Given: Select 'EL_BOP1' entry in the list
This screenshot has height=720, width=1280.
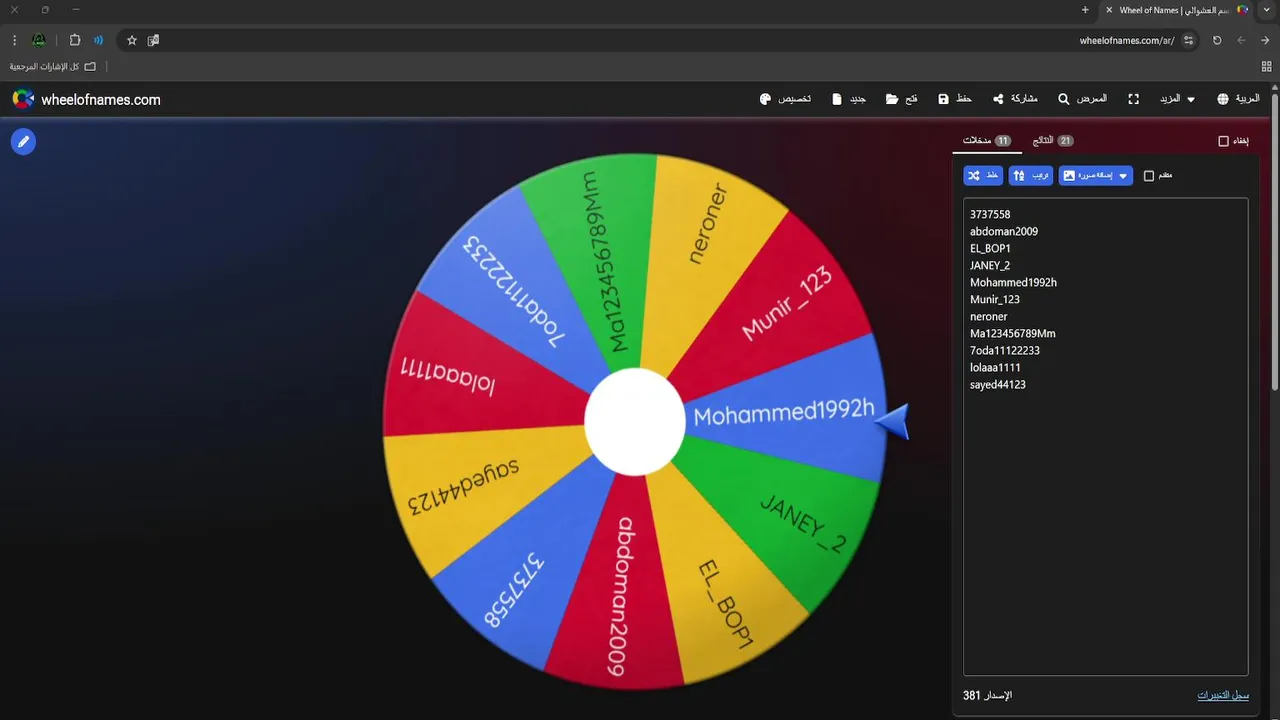Looking at the screenshot, I should [x=990, y=248].
